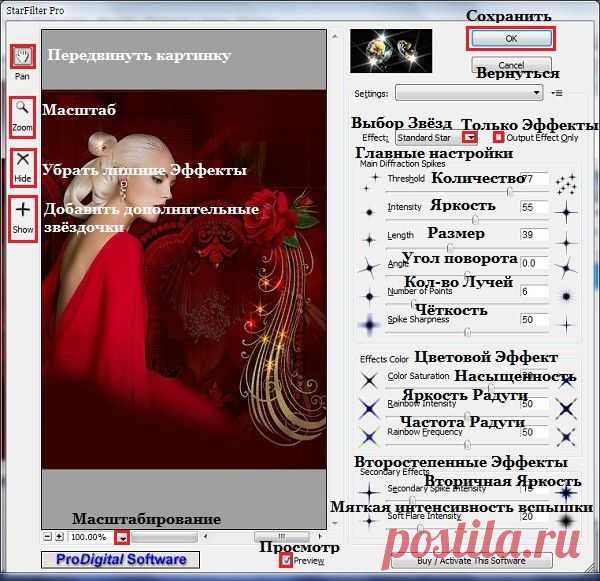Click the gray star icon left of Color Saturation
Viewport: 600px width, 581px height.
369,380
